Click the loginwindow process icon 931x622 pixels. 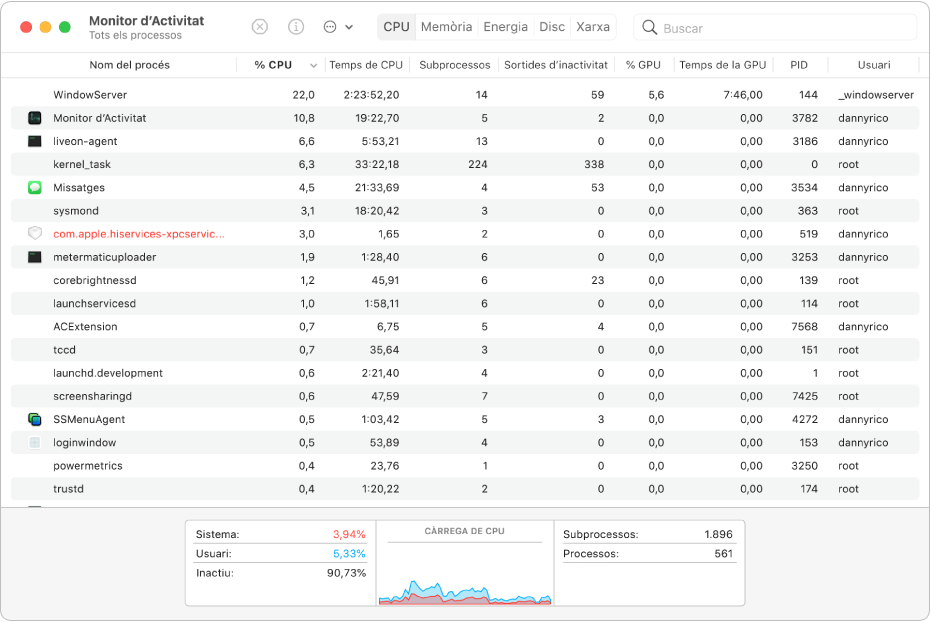pyautogui.click(x=35, y=443)
